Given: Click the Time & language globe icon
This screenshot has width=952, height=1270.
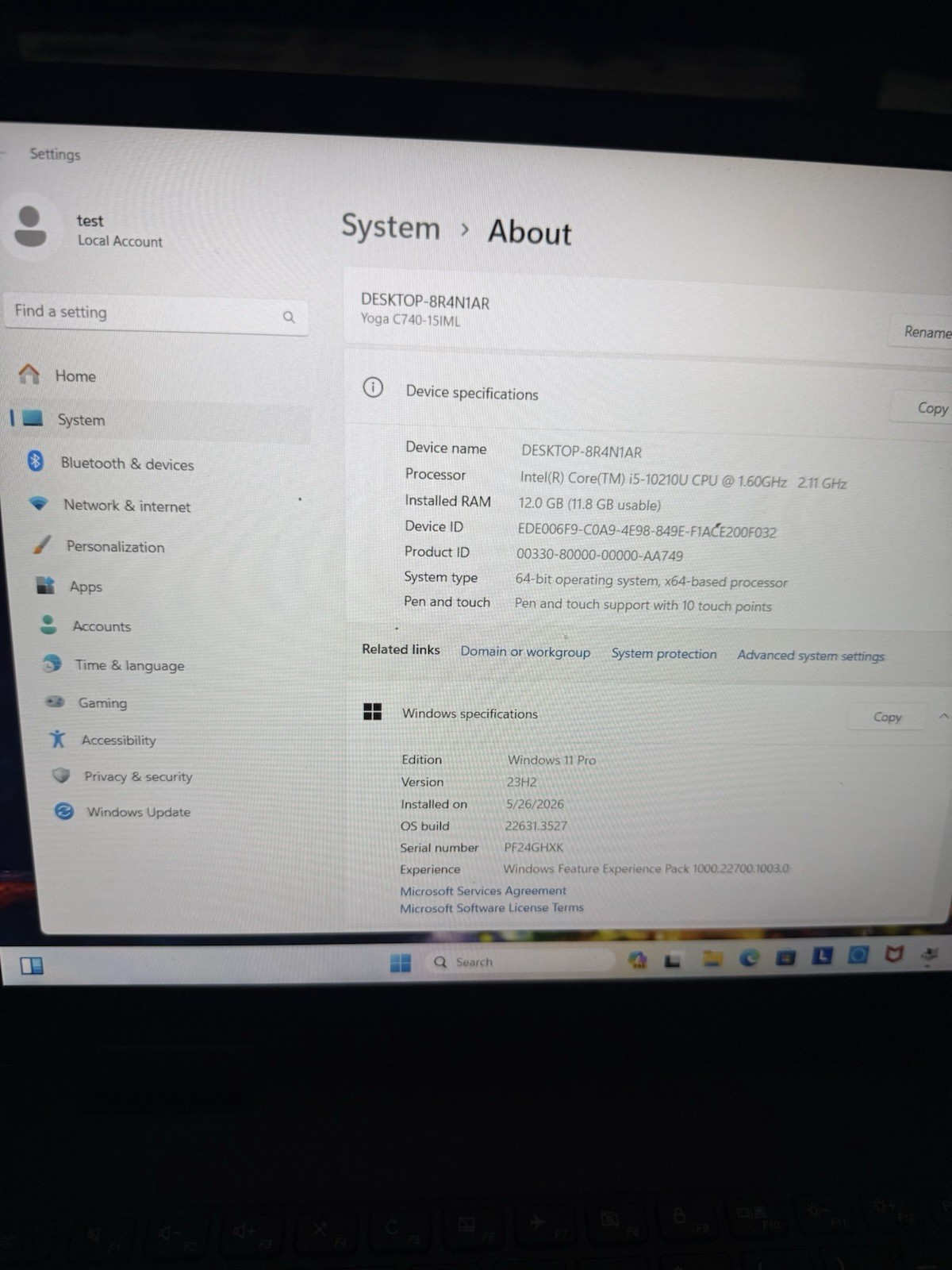Looking at the screenshot, I should 52,663.
